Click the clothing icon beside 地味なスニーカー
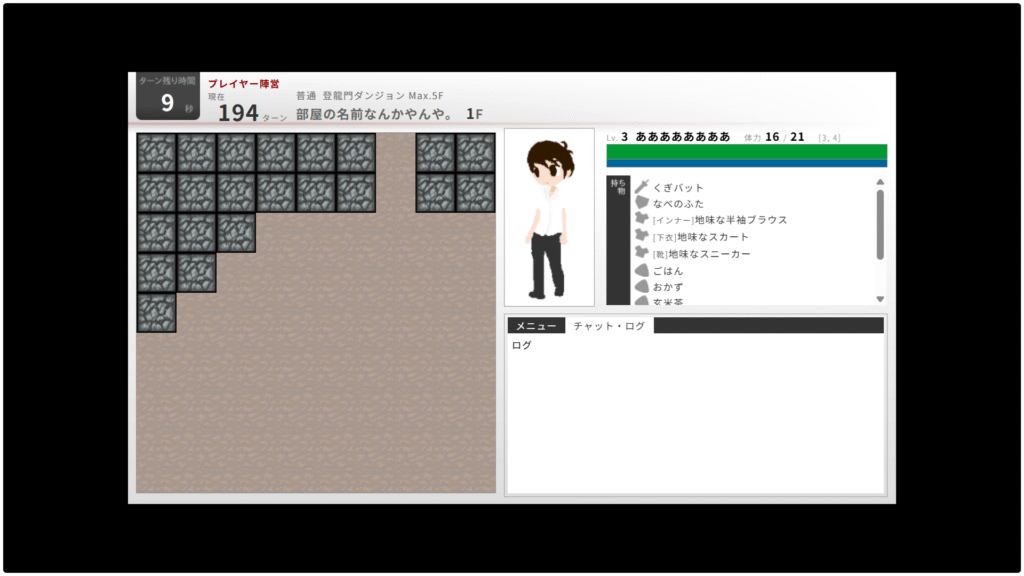 pyautogui.click(x=642, y=253)
